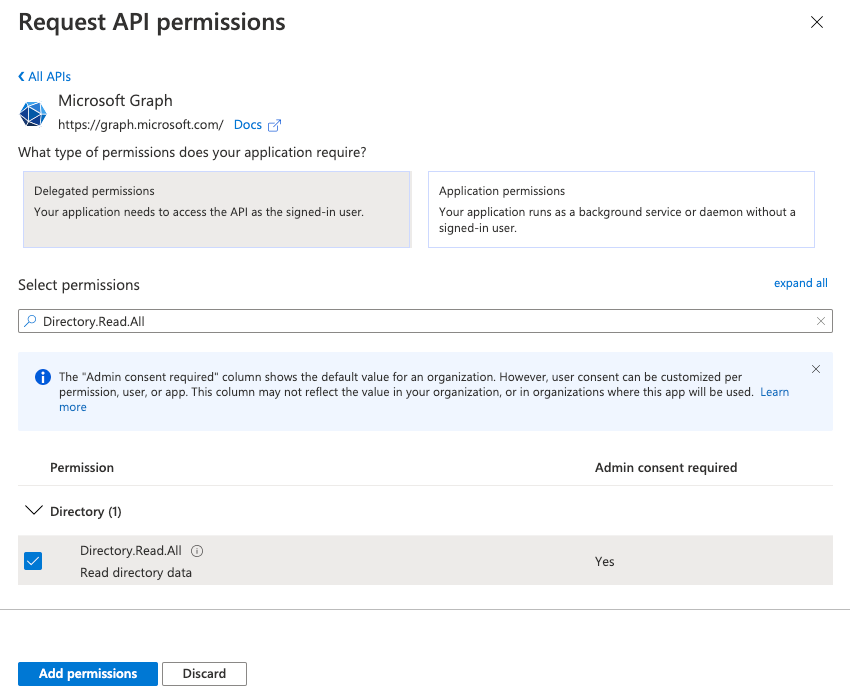Viewport: 850px width, 699px height.
Task: Click the Admin consent required column header
Action: (666, 467)
